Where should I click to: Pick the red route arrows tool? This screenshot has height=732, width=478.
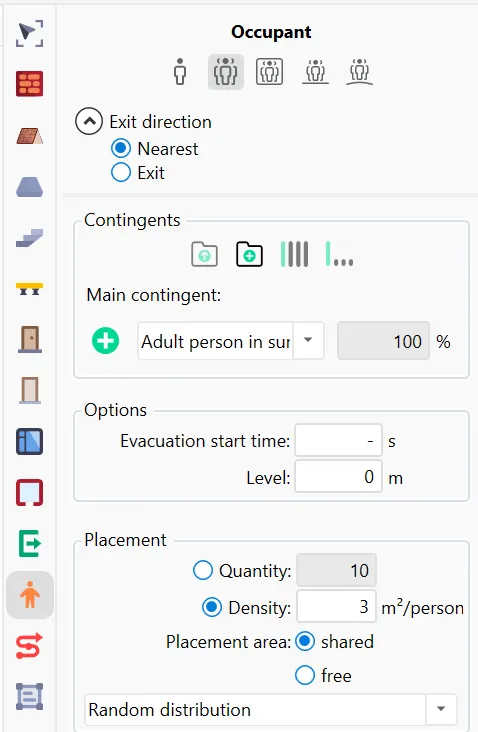(29, 646)
